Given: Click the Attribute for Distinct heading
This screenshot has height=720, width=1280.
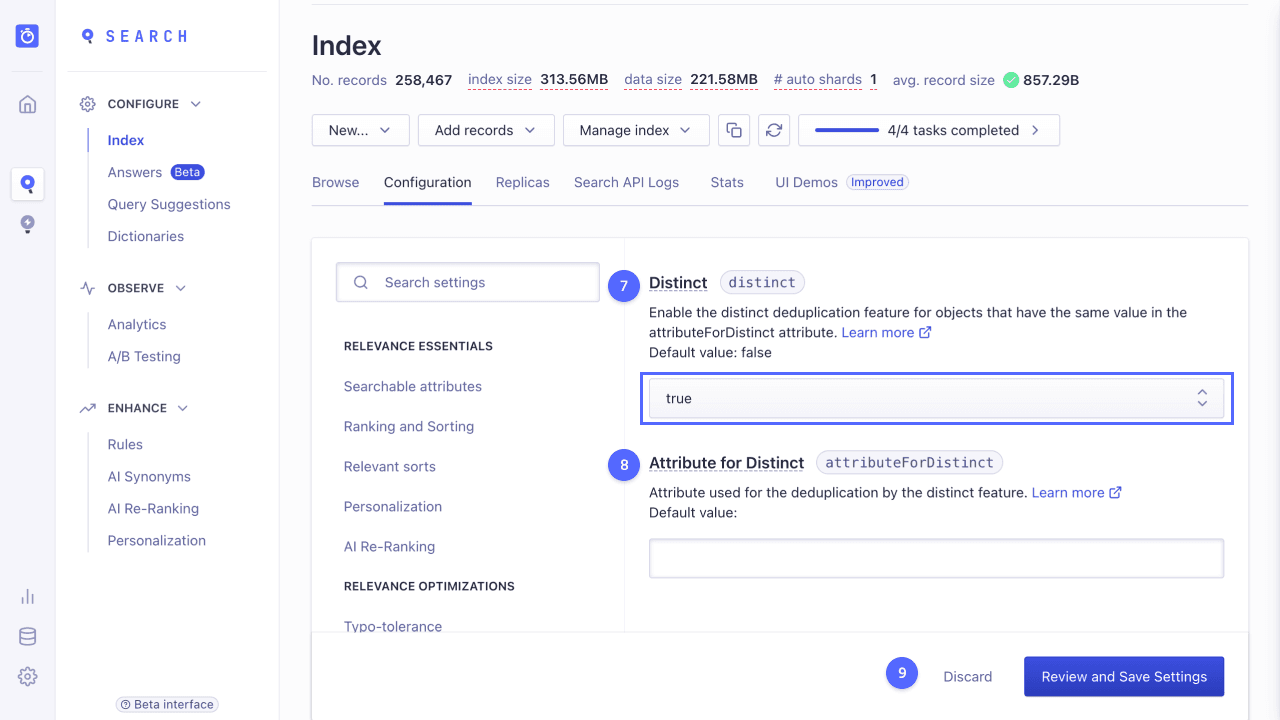Looking at the screenshot, I should (726, 463).
